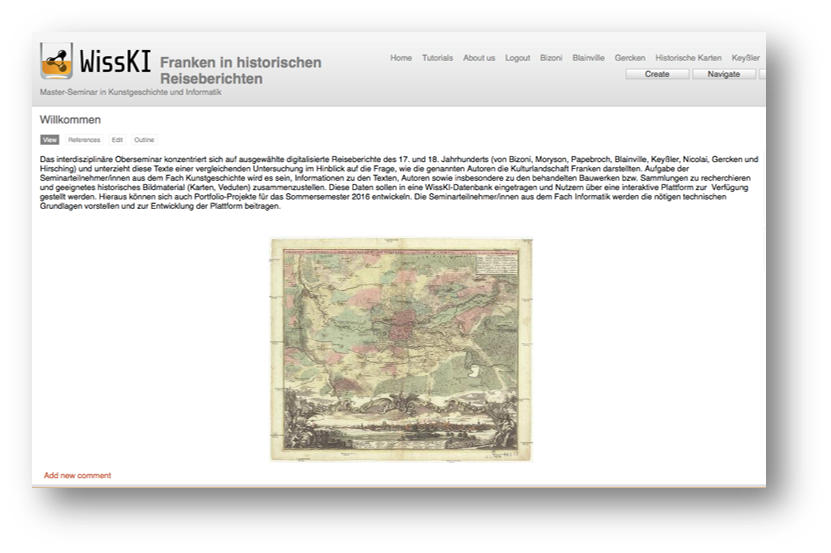Click the WissKI wordmark text
The height and width of the screenshot is (553, 831).
tap(116, 62)
